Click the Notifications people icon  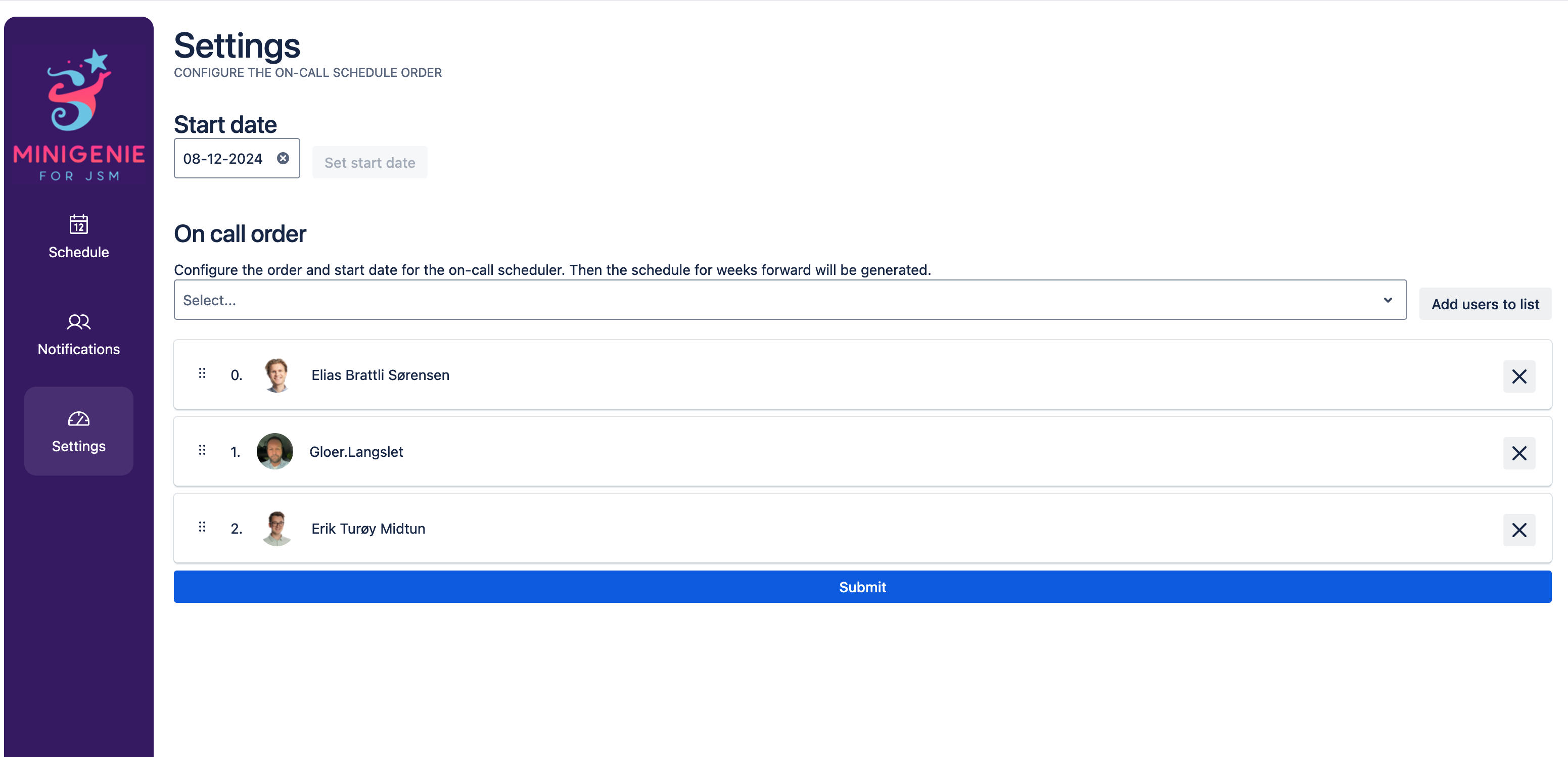point(78,321)
